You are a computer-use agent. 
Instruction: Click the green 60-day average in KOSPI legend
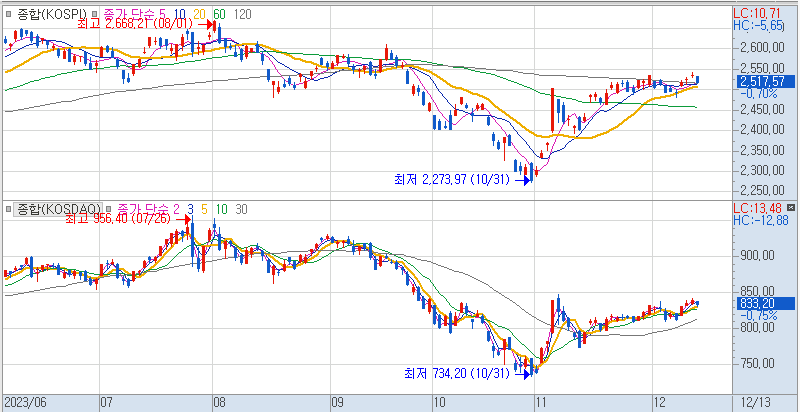point(219,14)
